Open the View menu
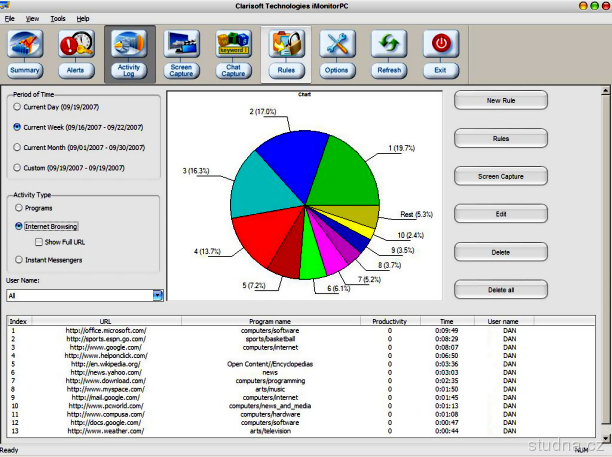Viewport: 612px width, 457px height. tap(33, 18)
